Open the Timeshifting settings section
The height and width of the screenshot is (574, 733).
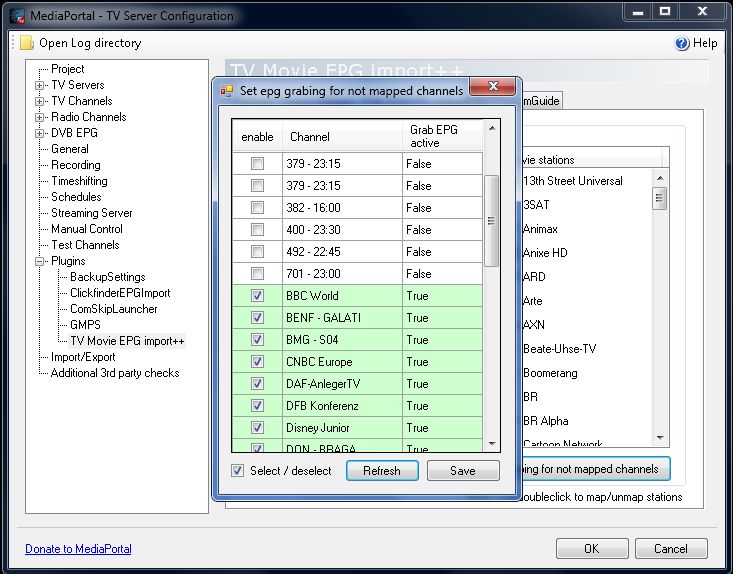click(79, 181)
